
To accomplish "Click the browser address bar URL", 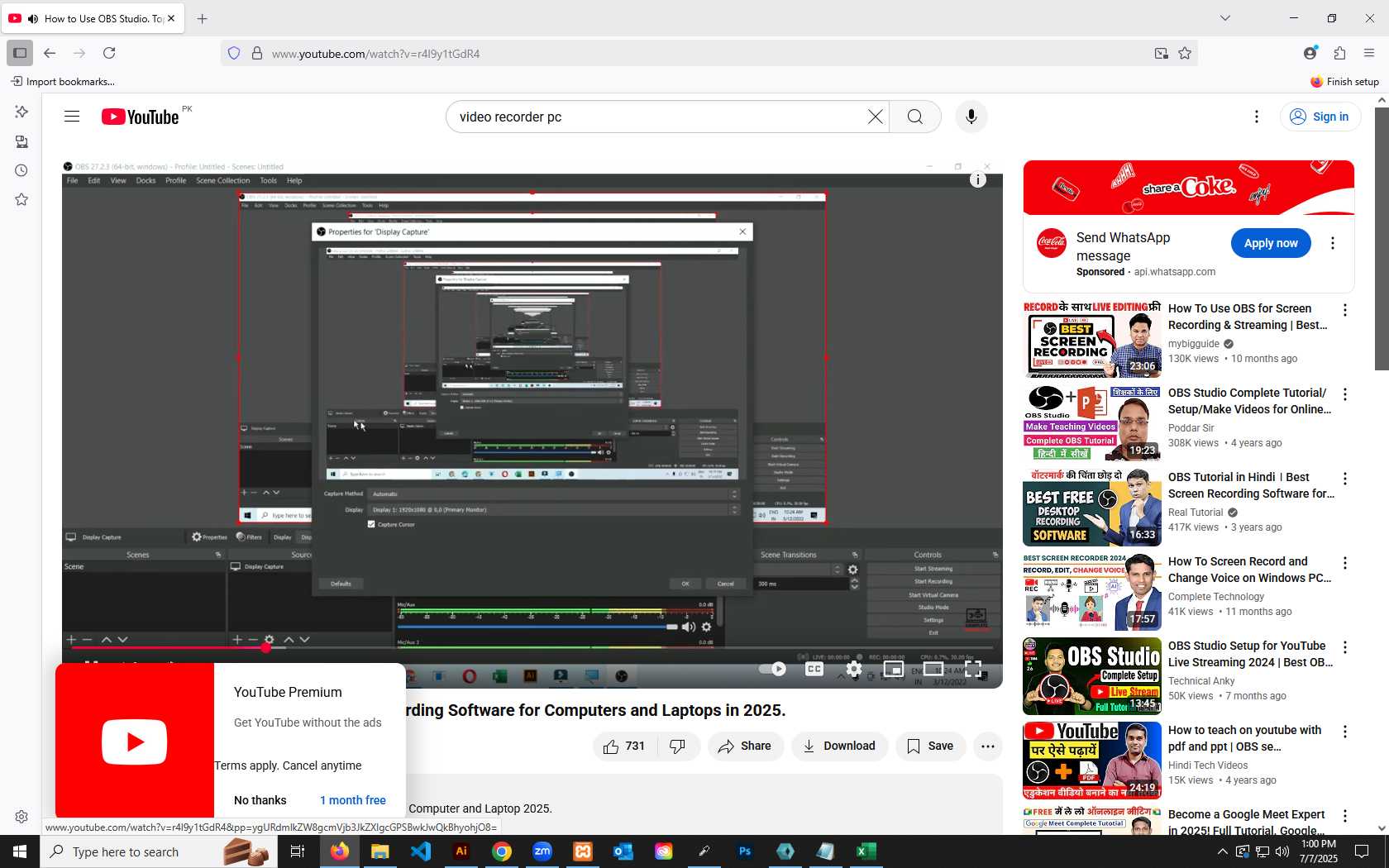I will click(375, 54).
